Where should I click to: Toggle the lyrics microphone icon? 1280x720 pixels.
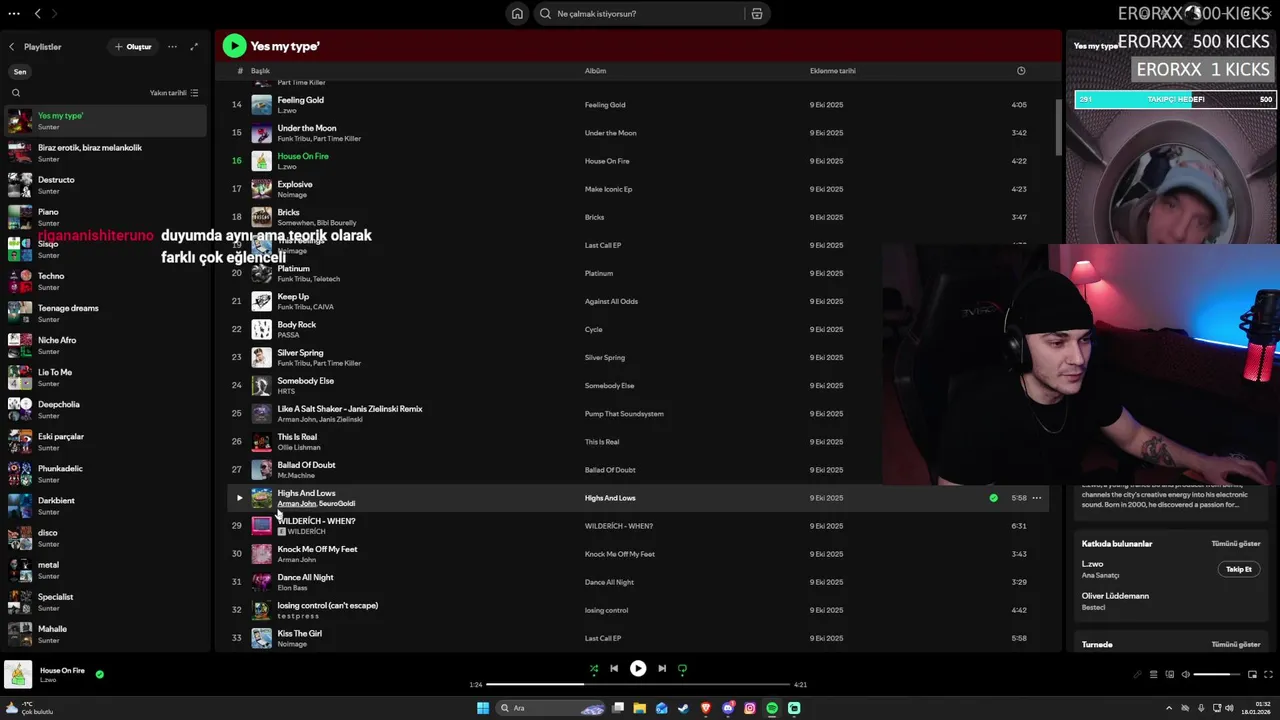[x=1137, y=675]
